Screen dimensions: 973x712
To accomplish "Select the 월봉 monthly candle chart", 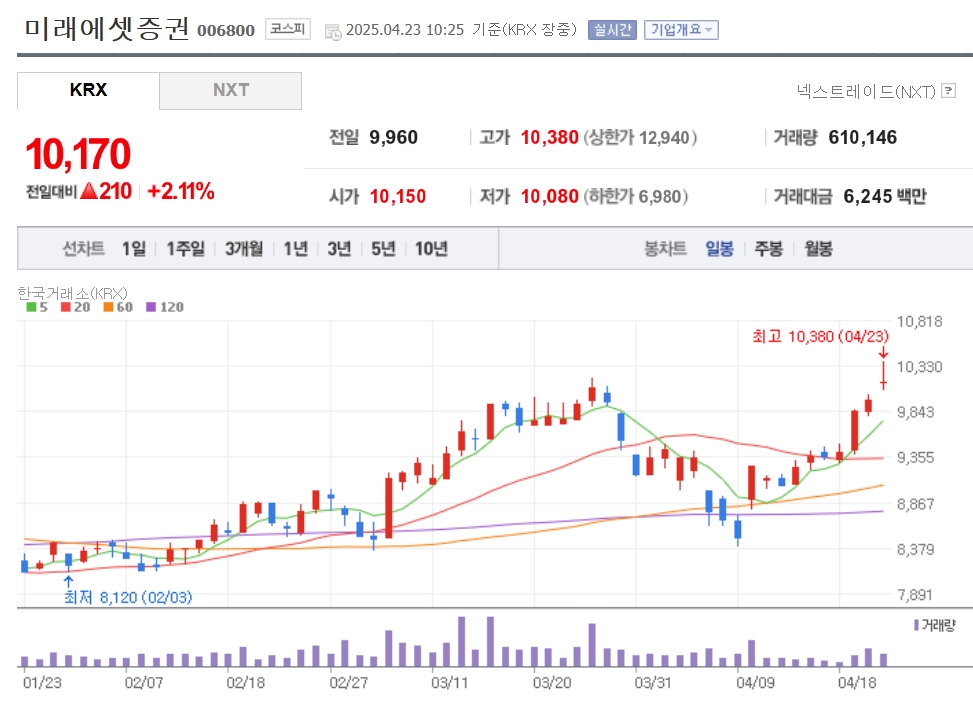I will point(818,249).
